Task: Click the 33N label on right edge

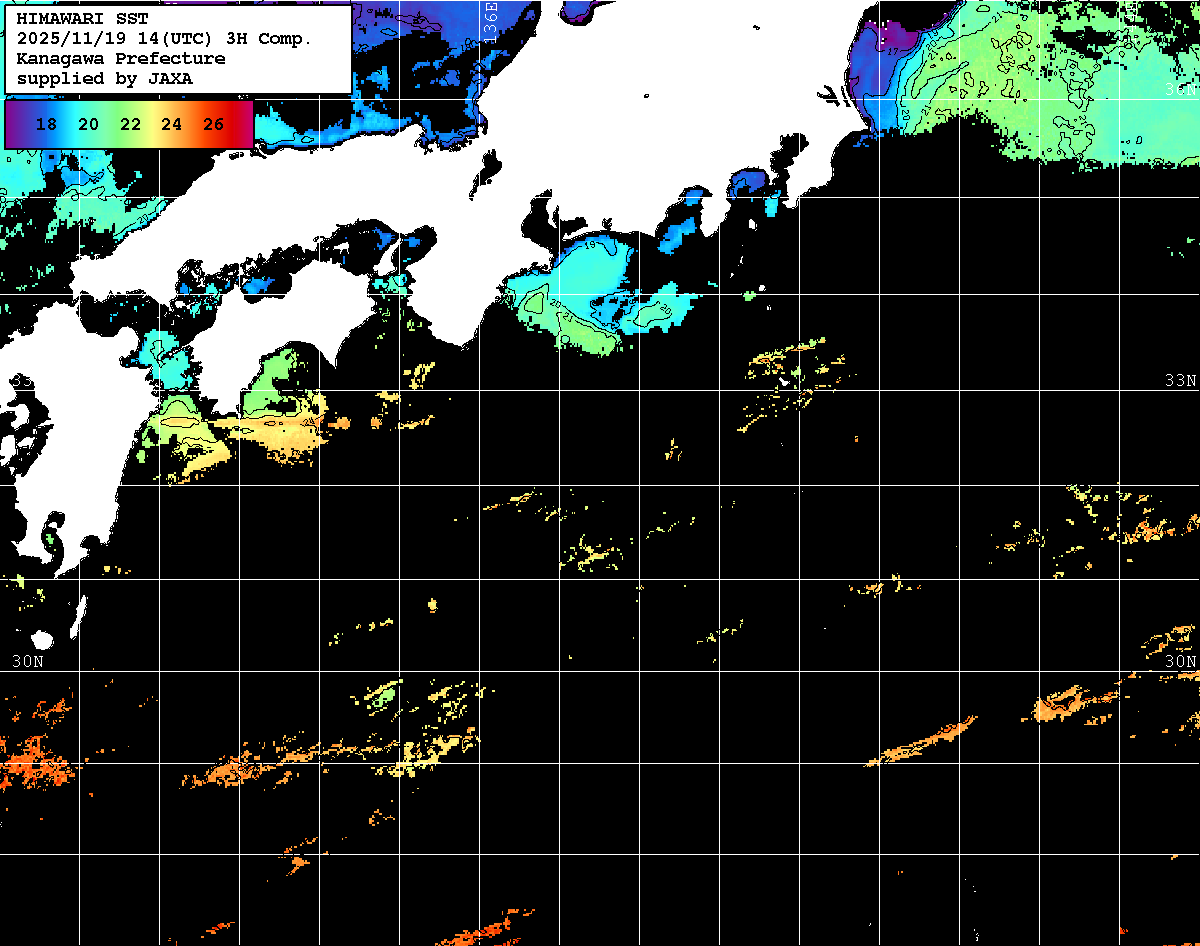Action: pyautogui.click(x=1180, y=381)
